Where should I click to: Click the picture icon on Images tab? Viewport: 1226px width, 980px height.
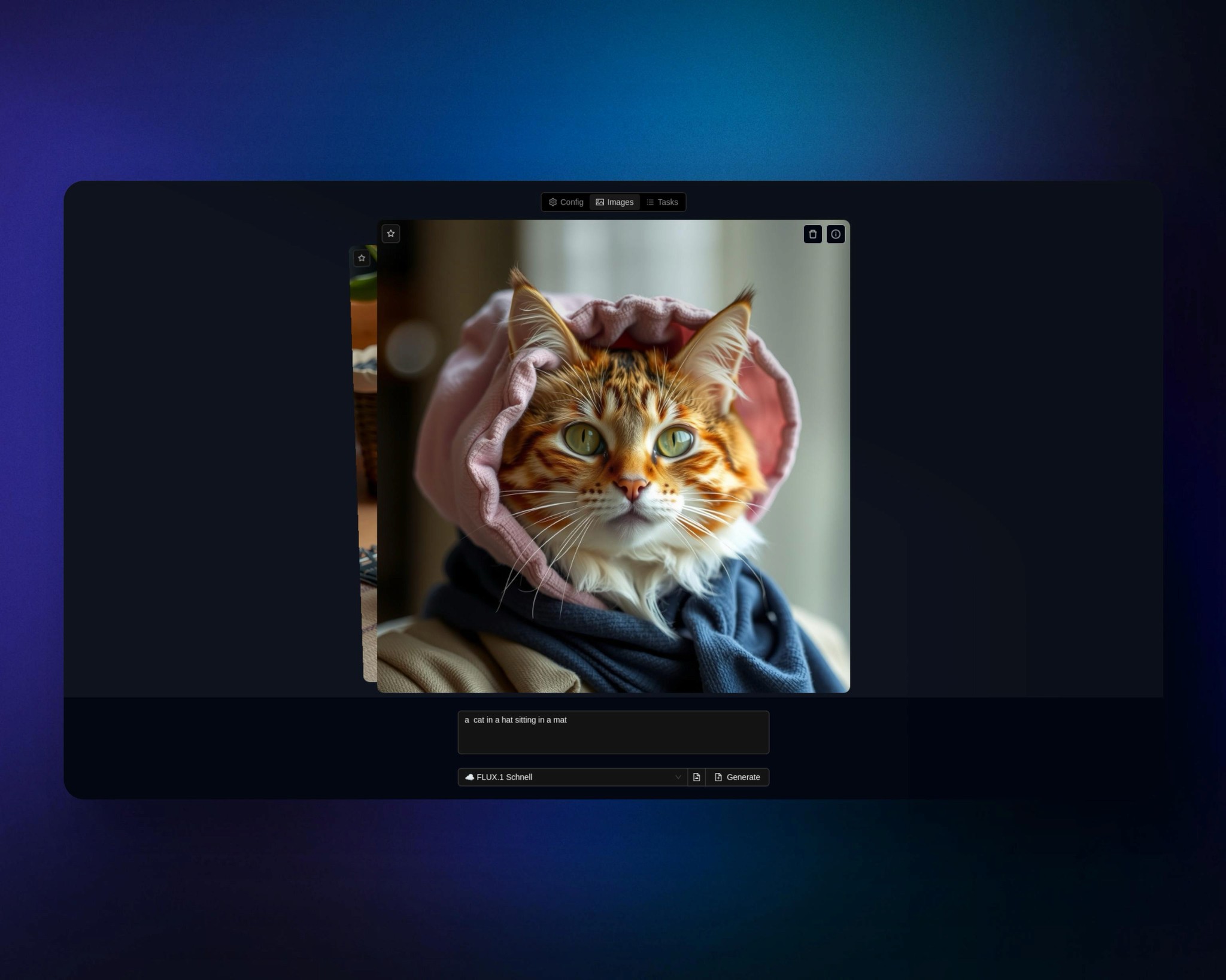coord(600,202)
